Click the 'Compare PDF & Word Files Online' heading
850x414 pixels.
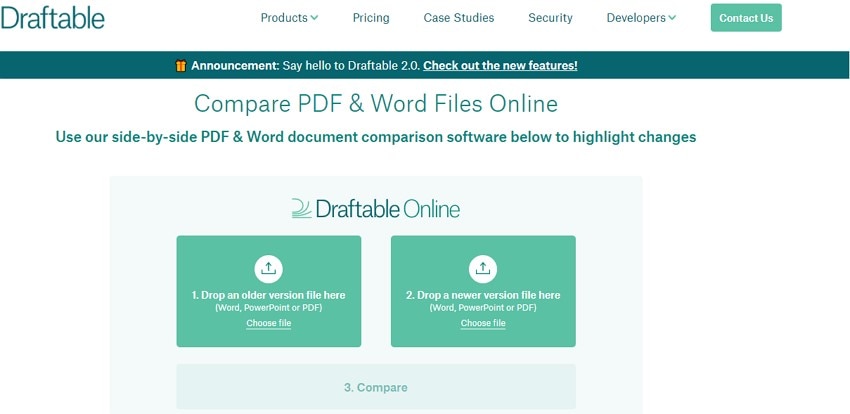(x=376, y=104)
